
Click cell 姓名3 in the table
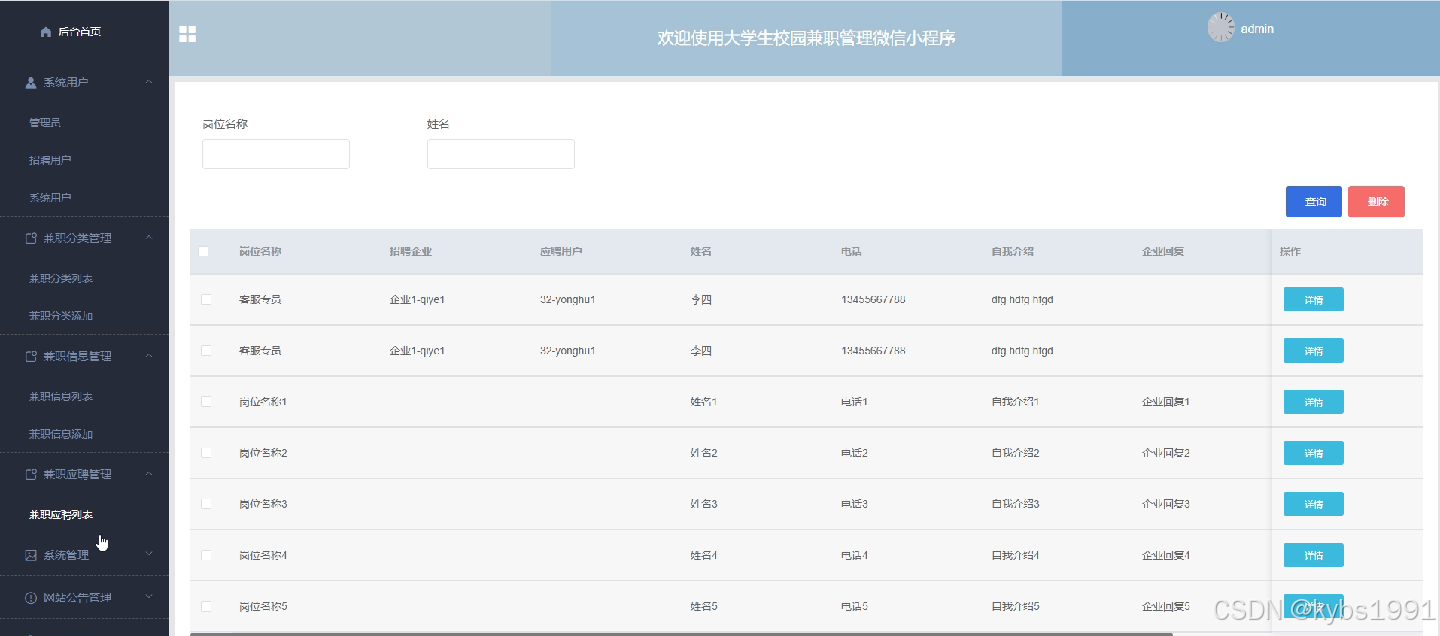(x=704, y=504)
